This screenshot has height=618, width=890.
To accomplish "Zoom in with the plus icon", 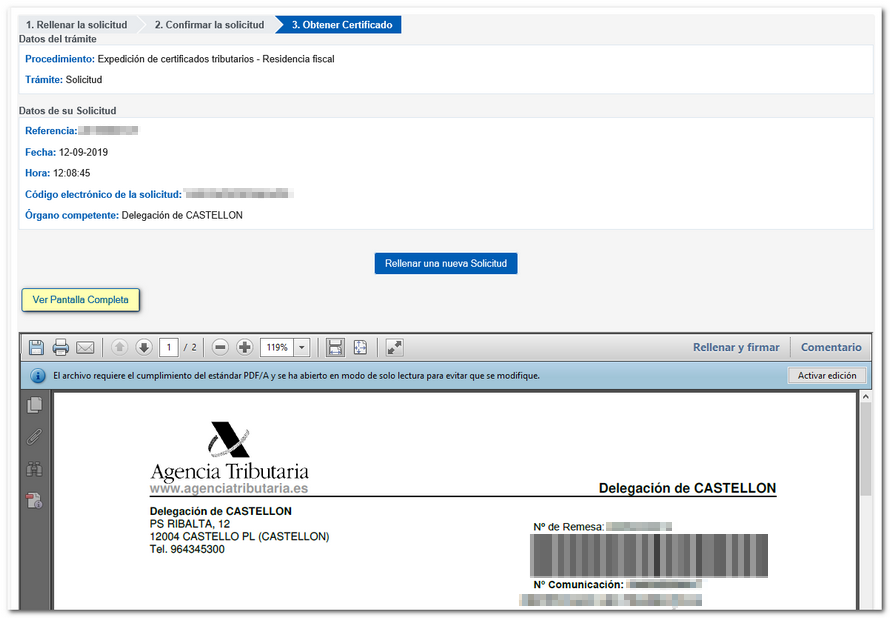I will [x=245, y=347].
